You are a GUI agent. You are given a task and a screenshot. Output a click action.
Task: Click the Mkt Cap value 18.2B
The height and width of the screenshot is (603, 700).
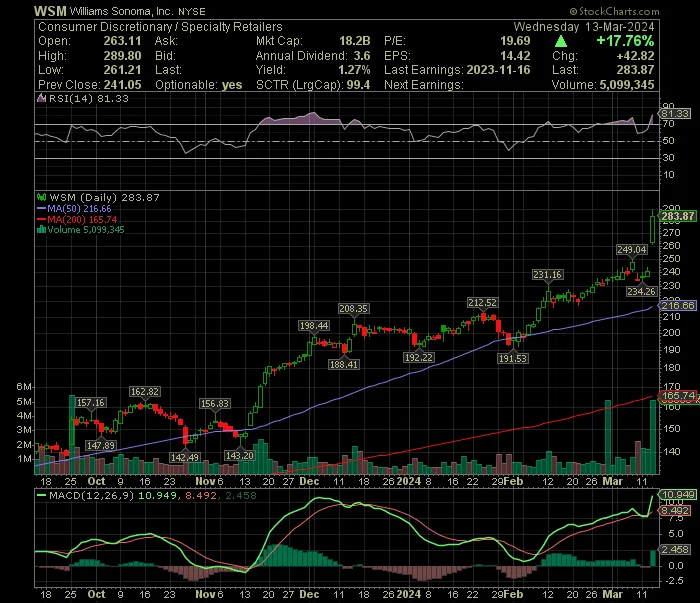pyautogui.click(x=354, y=41)
